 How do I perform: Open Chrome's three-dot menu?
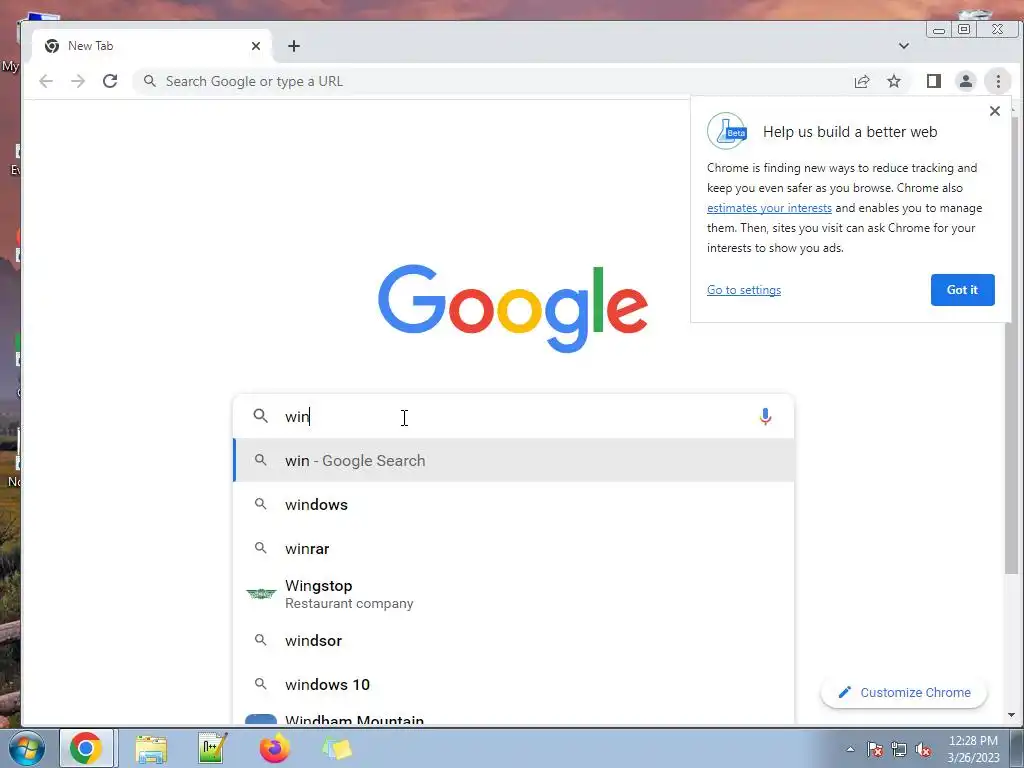998,81
